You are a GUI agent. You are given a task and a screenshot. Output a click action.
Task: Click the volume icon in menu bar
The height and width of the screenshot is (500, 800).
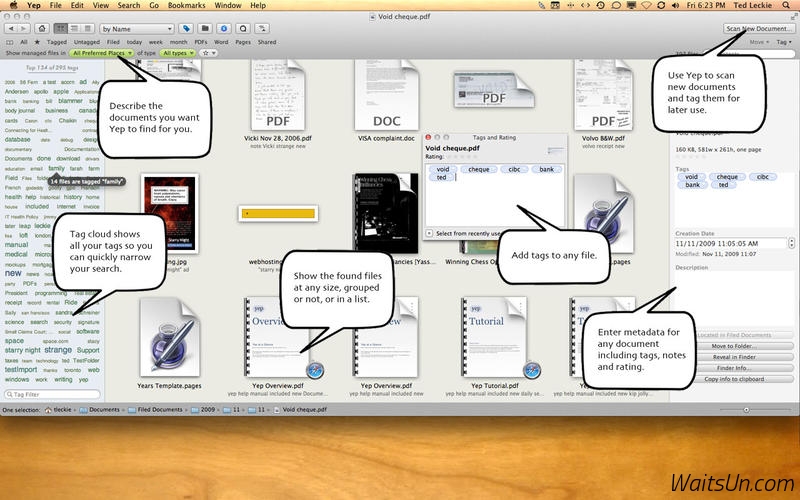[x=676, y=5]
